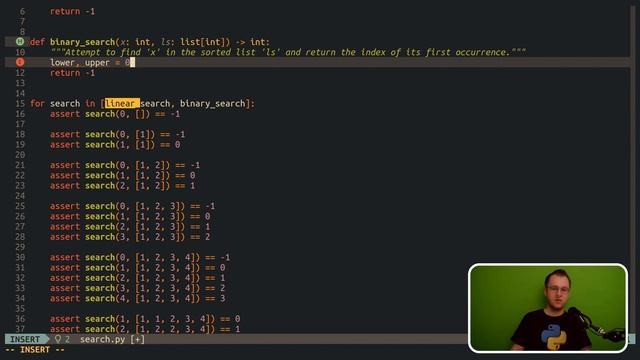Click 'assert search(3, [1, 2, 3, 4]) == 2'

point(137,288)
